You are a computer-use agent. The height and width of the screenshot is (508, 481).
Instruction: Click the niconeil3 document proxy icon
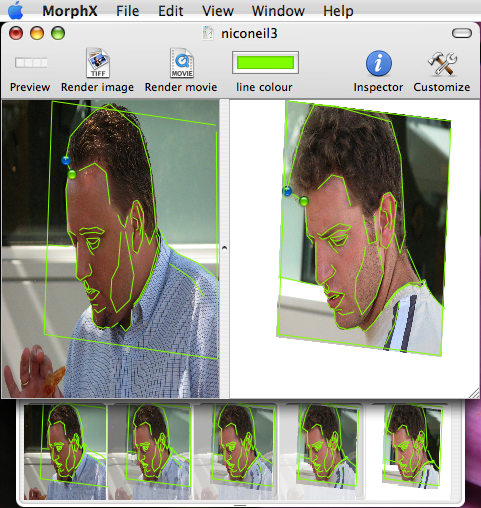pos(208,33)
